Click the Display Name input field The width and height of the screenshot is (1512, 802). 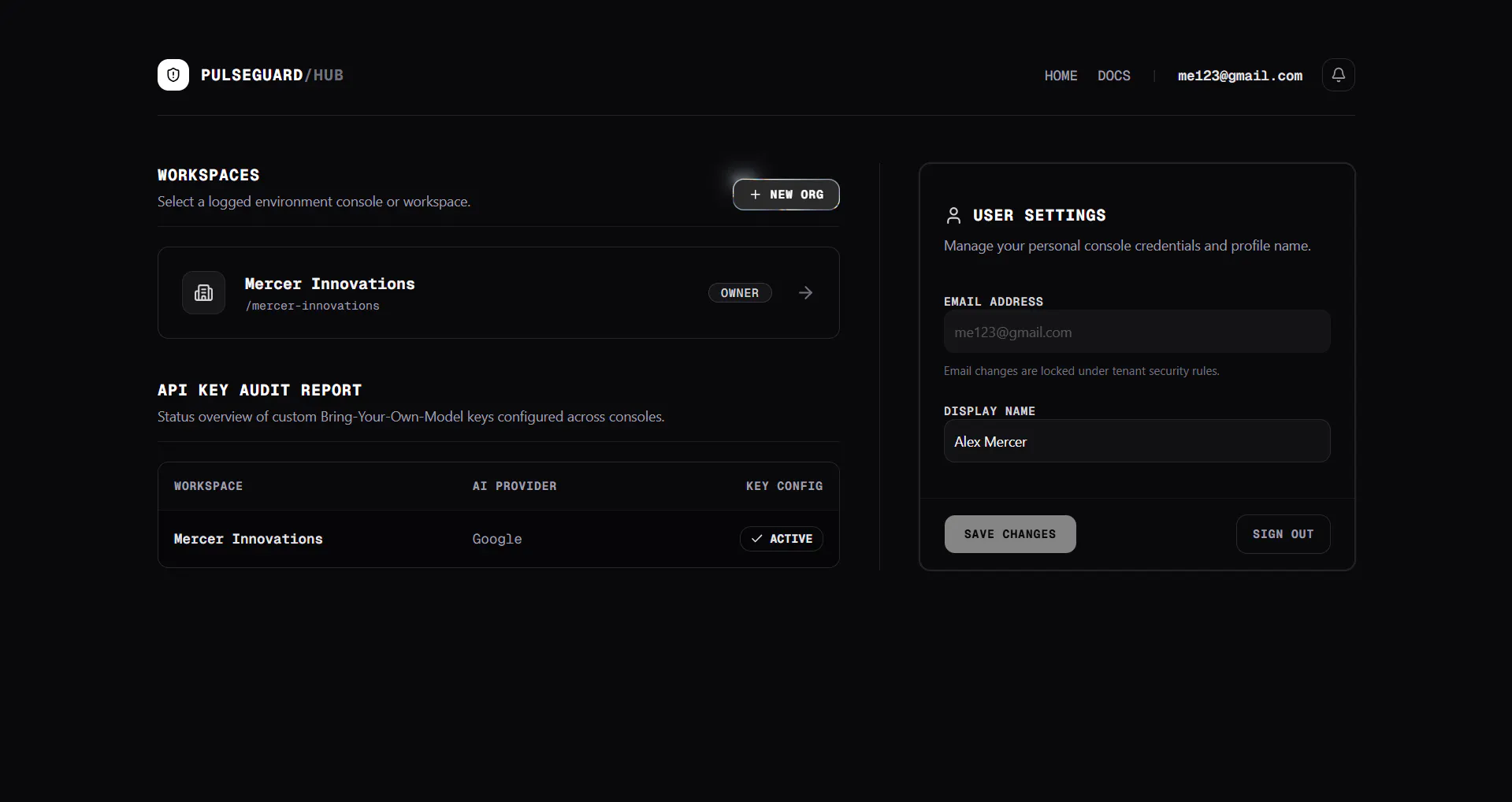[1137, 441]
